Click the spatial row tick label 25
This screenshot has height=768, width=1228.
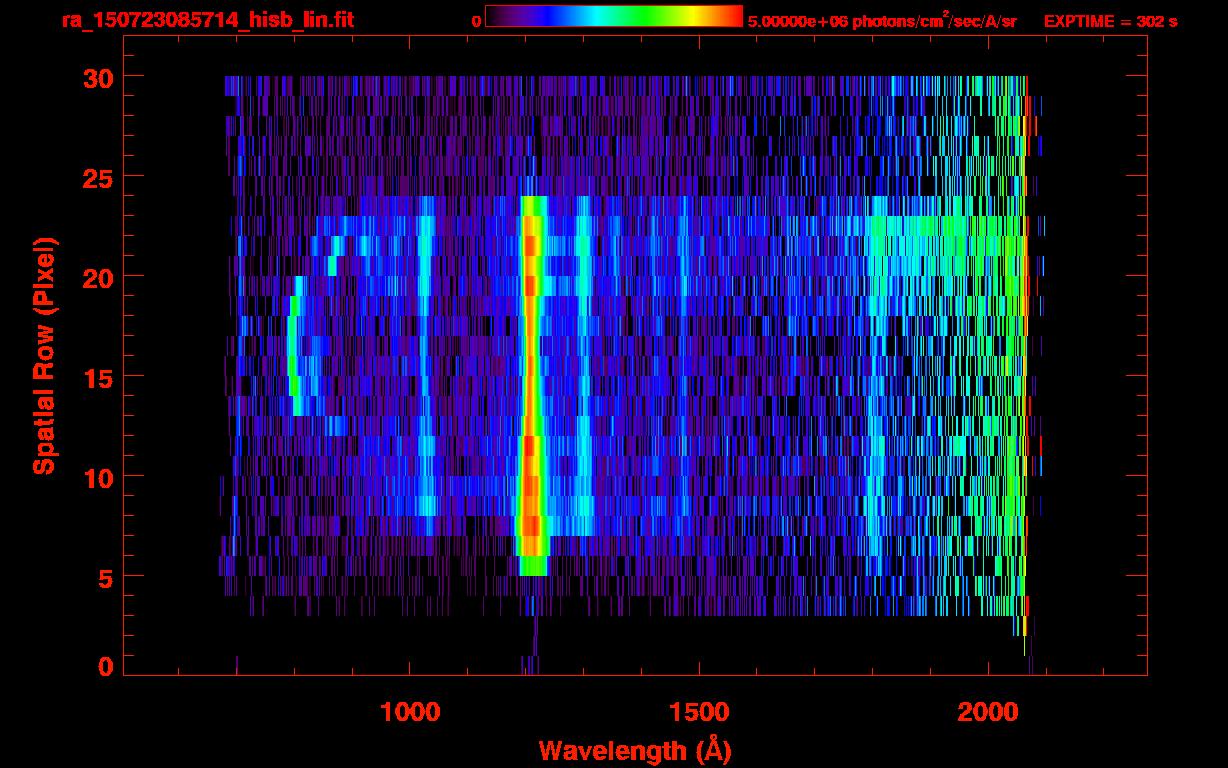point(98,177)
